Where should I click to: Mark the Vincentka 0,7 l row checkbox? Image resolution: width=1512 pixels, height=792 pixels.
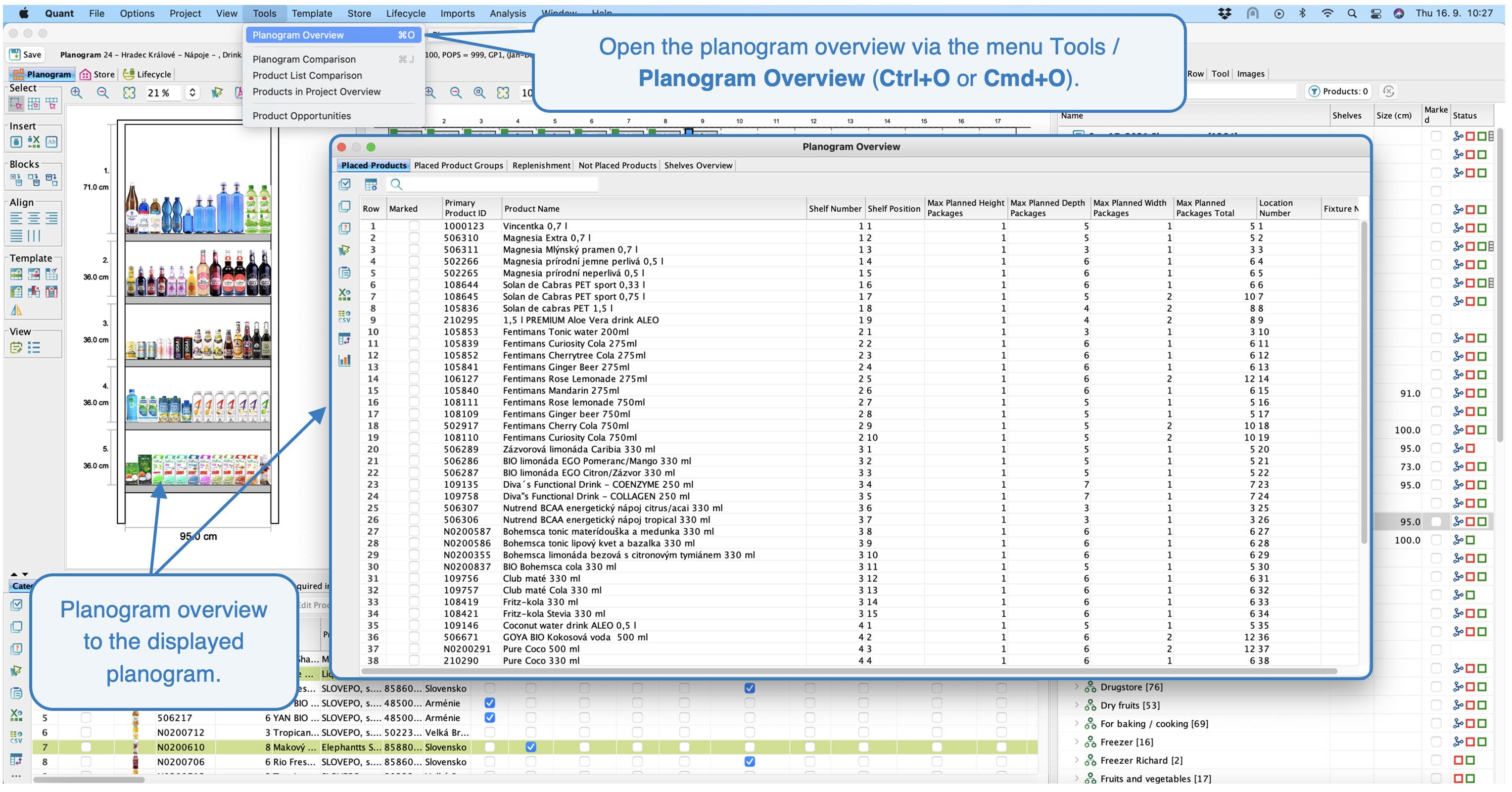[415, 226]
